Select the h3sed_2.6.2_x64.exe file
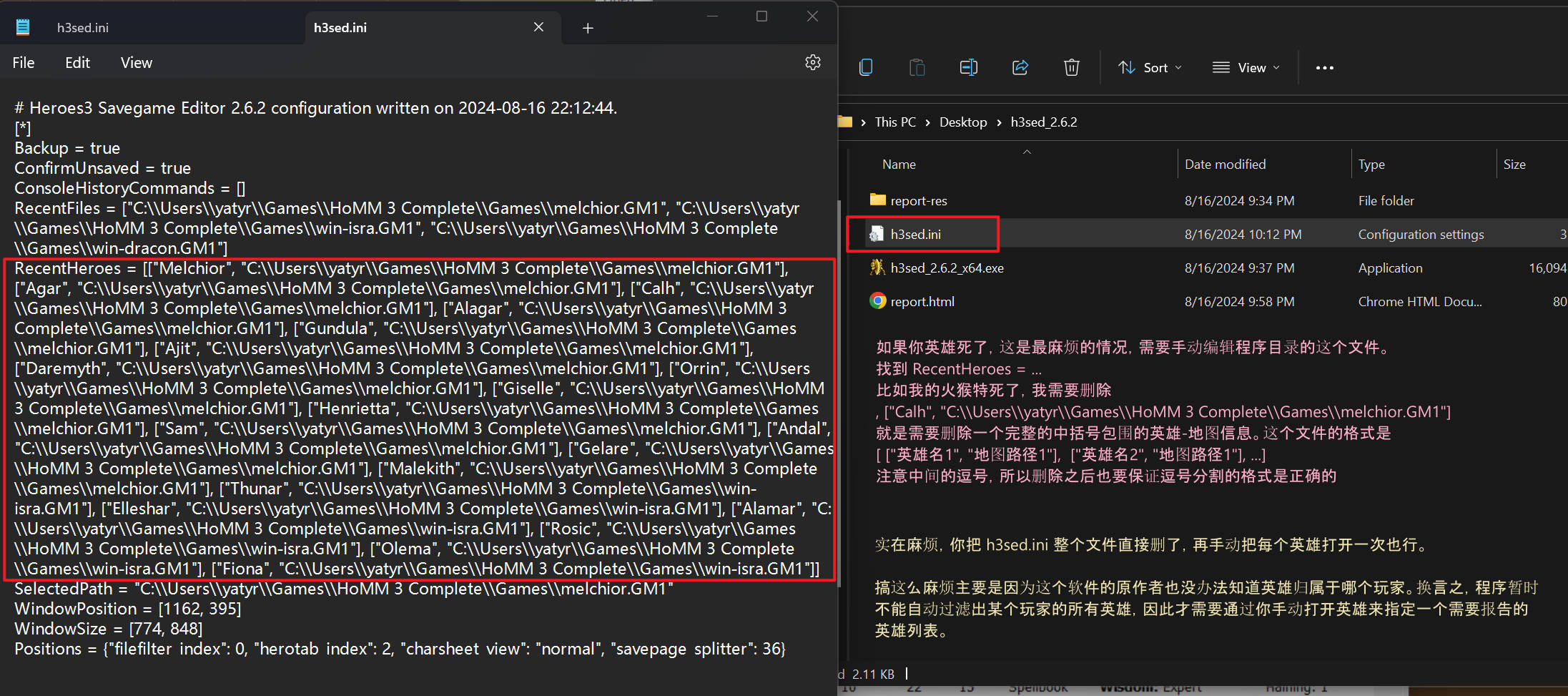The height and width of the screenshot is (696, 1568). [947, 268]
